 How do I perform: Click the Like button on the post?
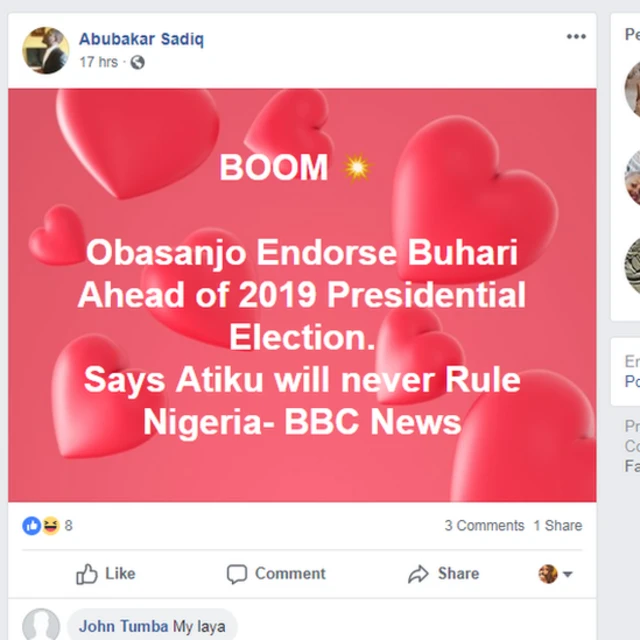tap(106, 574)
